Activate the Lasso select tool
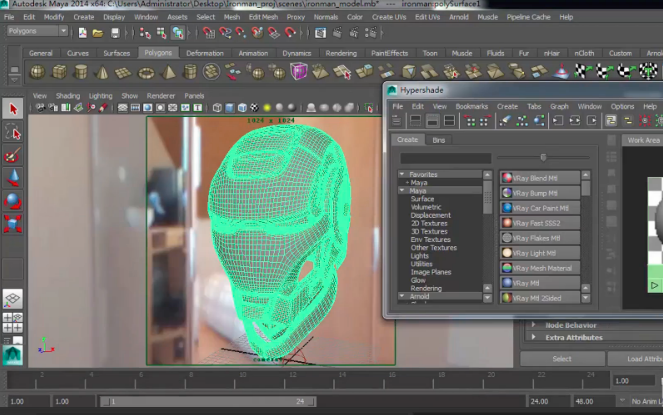 [13, 132]
